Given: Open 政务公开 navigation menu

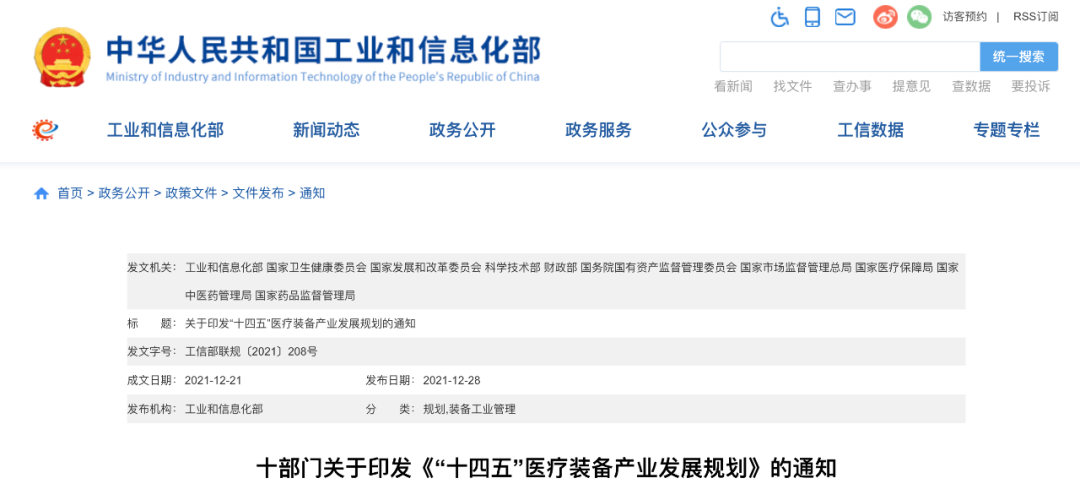Looking at the screenshot, I should [x=462, y=129].
